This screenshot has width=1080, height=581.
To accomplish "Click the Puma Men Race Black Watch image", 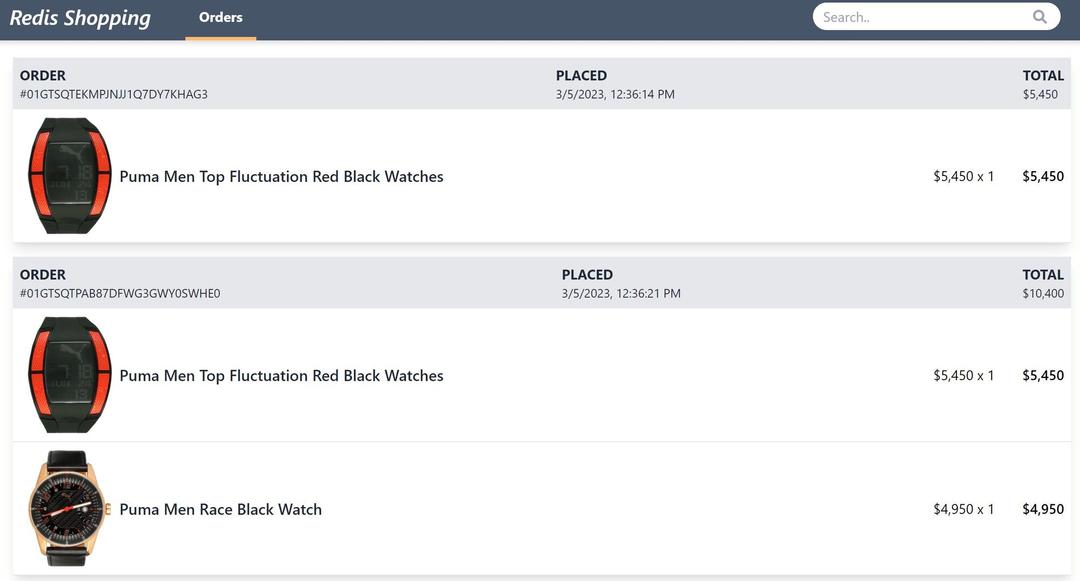I will pos(69,508).
